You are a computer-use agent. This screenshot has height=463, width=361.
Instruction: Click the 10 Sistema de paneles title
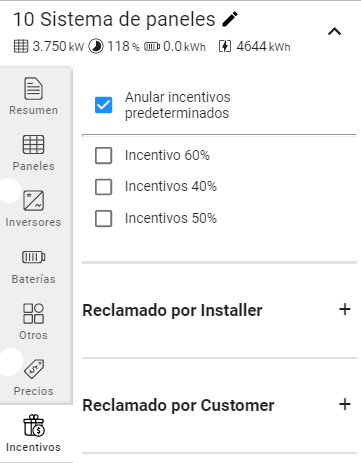pyautogui.click(x=114, y=19)
